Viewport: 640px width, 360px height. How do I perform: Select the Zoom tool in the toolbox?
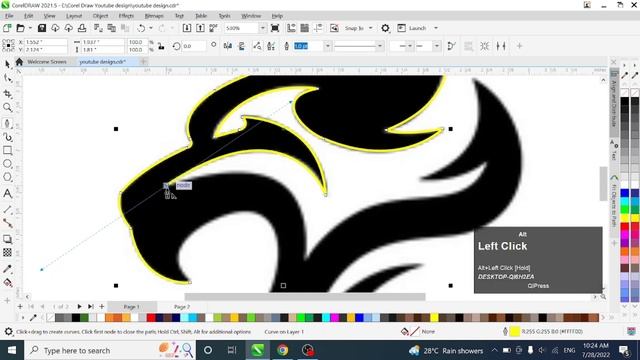7,107
